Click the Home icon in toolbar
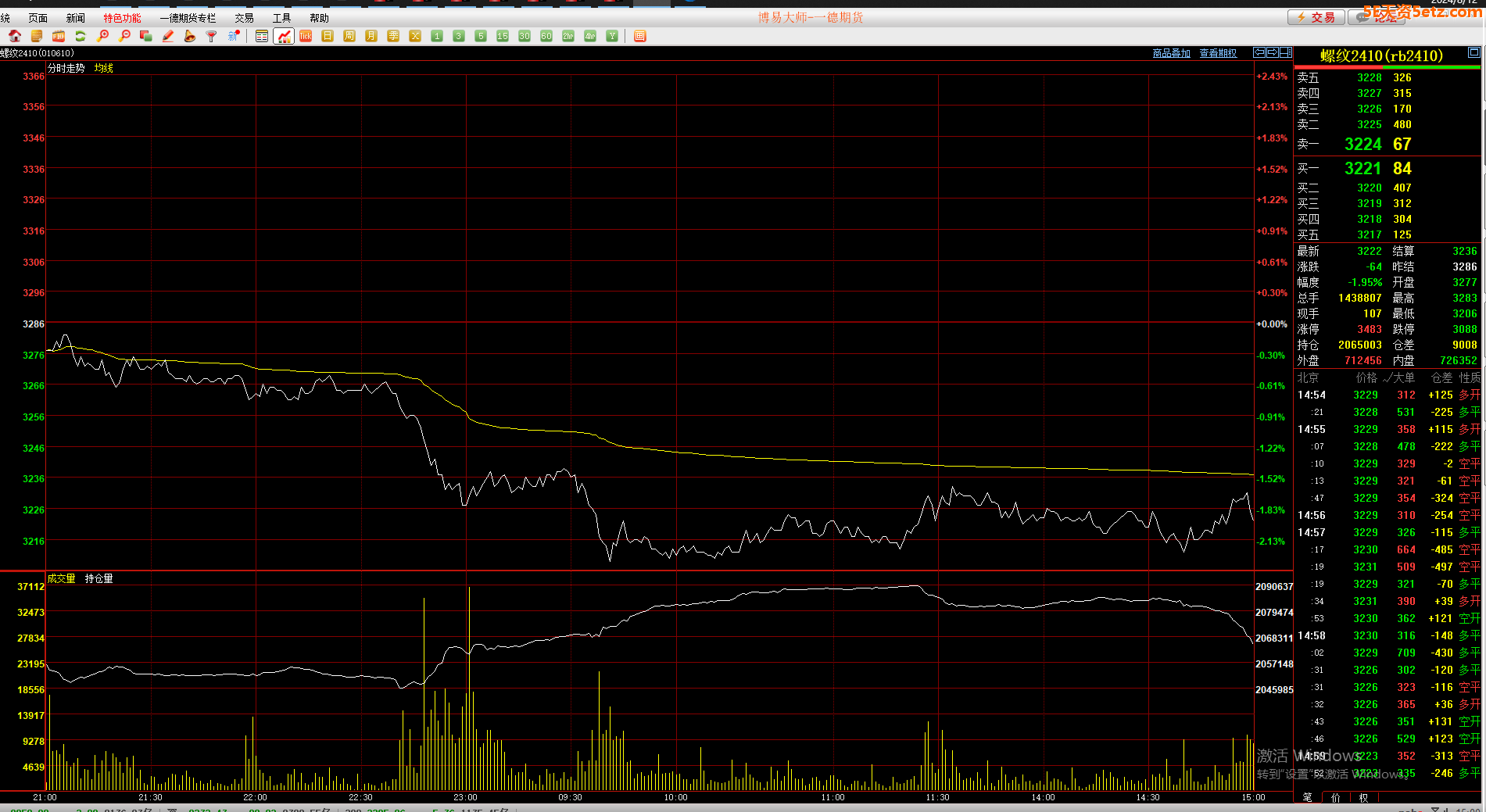 tap(15, 36)
